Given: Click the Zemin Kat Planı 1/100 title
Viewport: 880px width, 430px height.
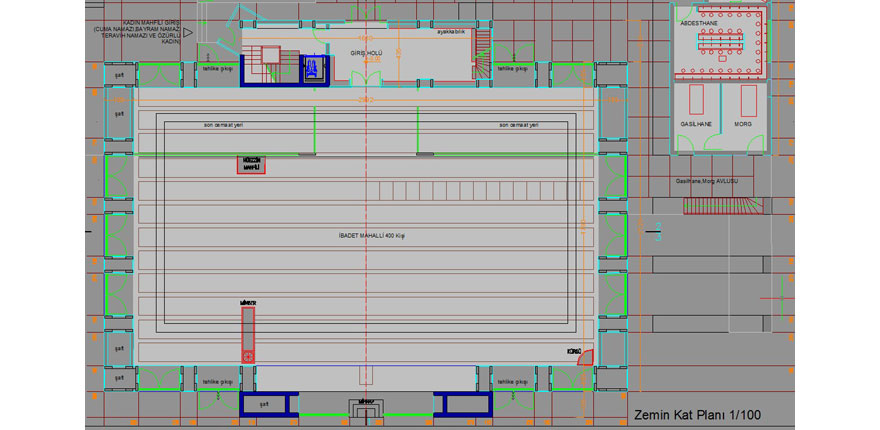Looking at the screenshot, I should pyautogui.click(x=697, y=415).
